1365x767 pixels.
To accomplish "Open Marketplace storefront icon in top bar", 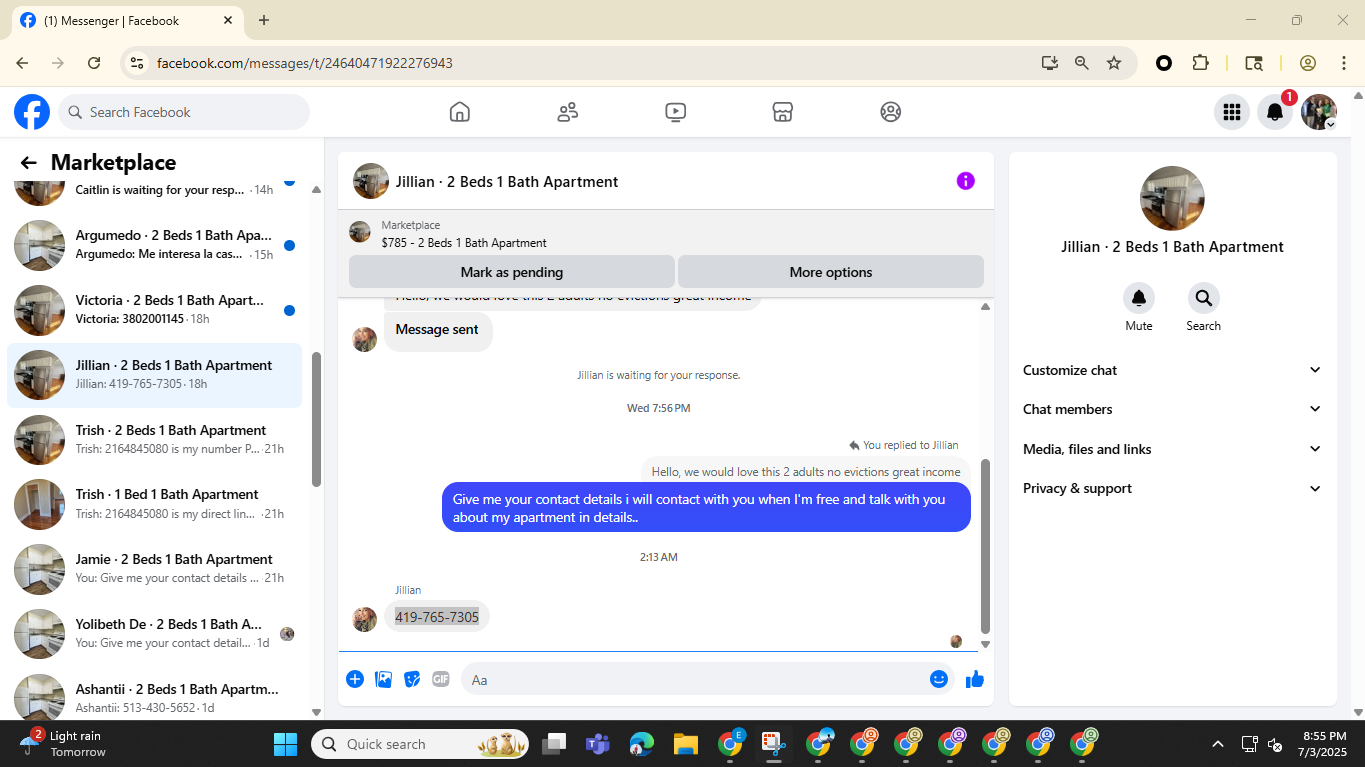I will pyautogui.click(x=783, y=112).
